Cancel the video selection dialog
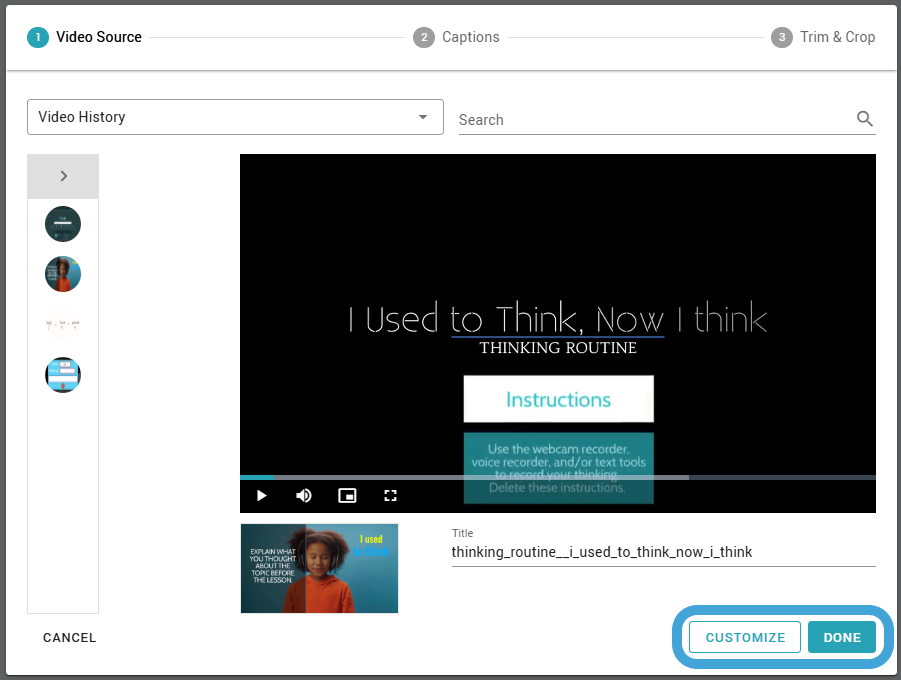Viewport: 901px width, 680px height. [x=70, y=637]
